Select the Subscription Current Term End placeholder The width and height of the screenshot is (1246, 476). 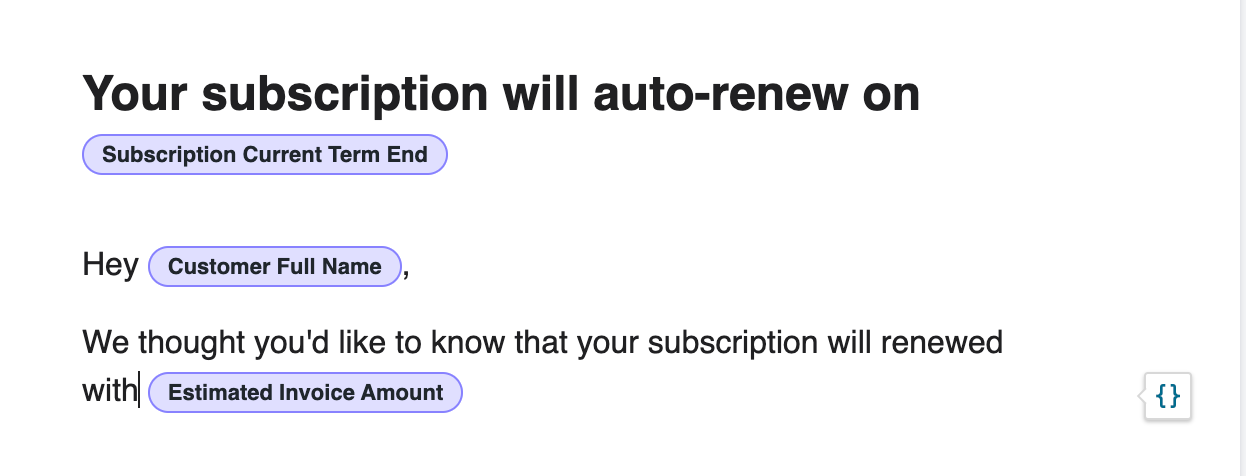(264, 155)
